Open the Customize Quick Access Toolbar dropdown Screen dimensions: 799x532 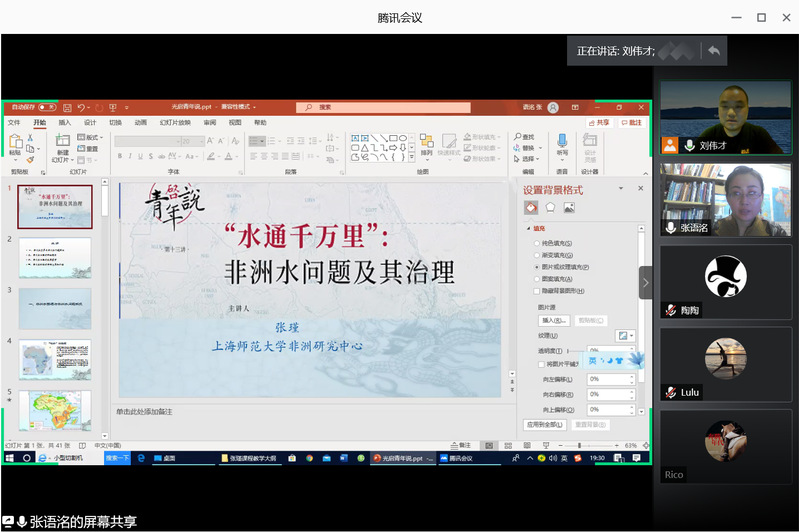click(126, 108)
